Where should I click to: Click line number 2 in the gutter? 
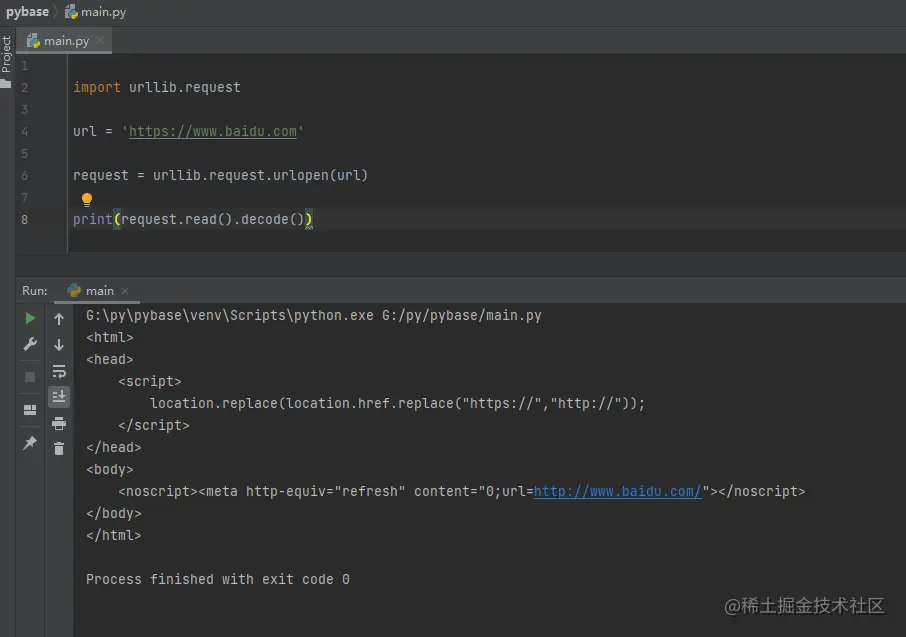point(24,87)
